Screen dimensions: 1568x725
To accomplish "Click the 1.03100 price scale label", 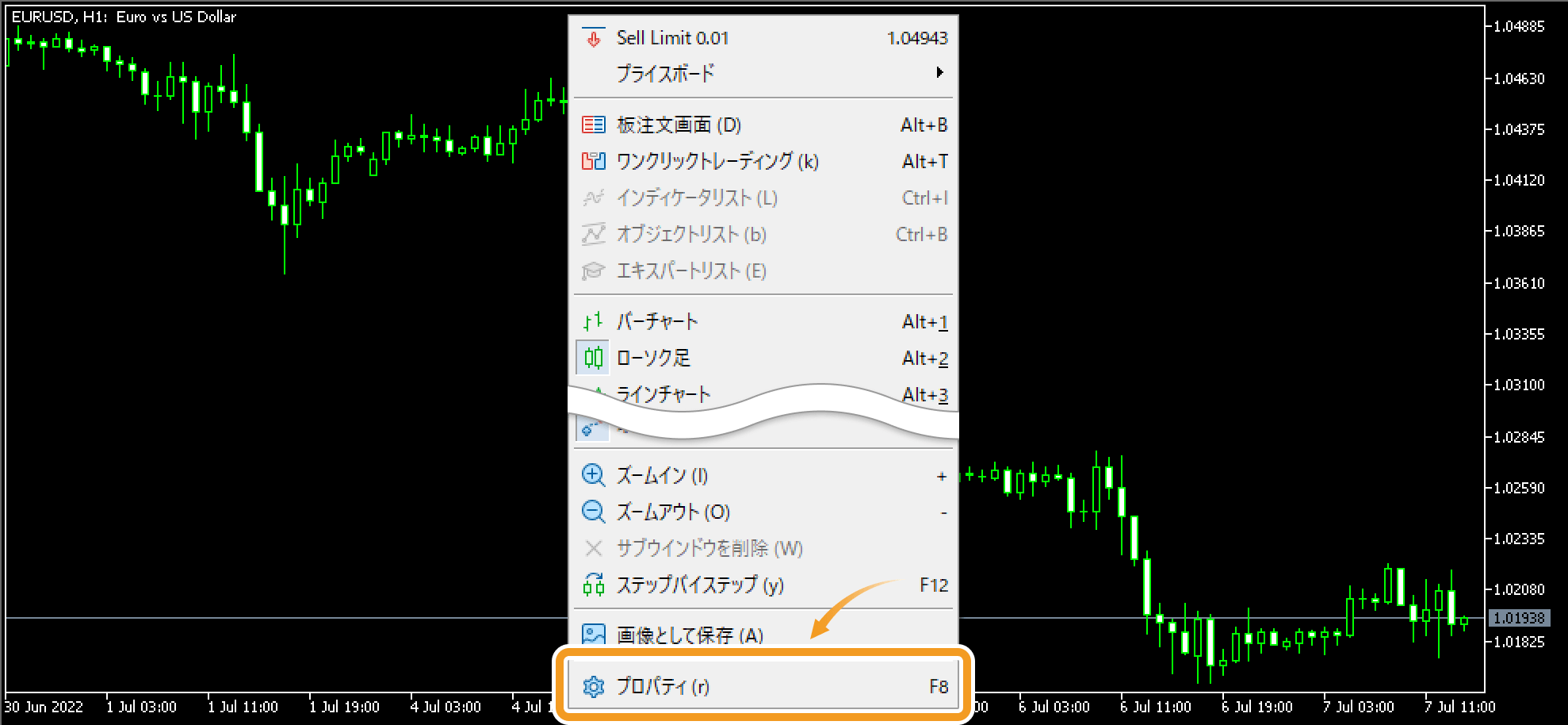I will tap(1519, 385).
